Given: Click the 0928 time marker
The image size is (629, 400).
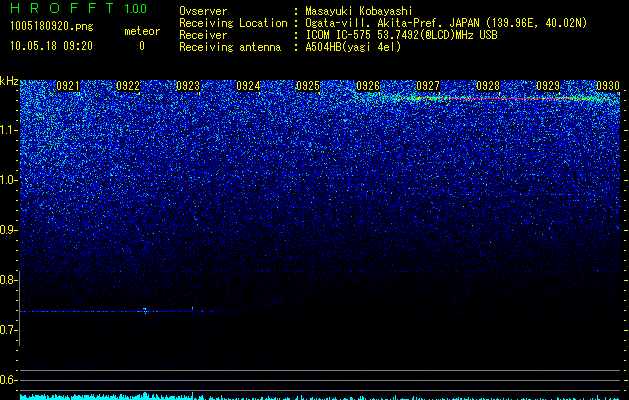Looking at the screenshot, I should tap(488, 86).
